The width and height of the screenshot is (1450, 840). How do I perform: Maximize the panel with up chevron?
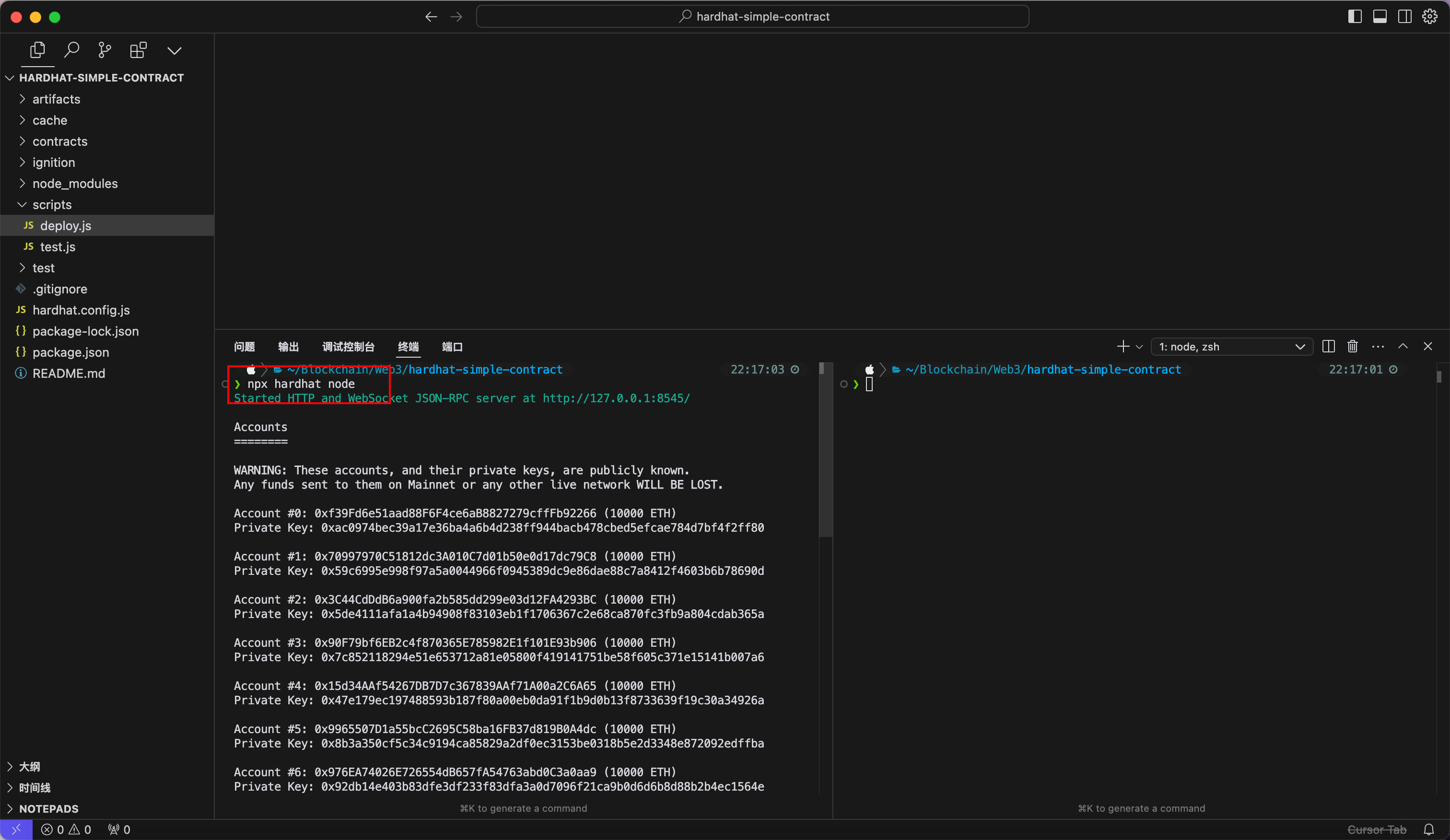click(x=1403, y=346)
